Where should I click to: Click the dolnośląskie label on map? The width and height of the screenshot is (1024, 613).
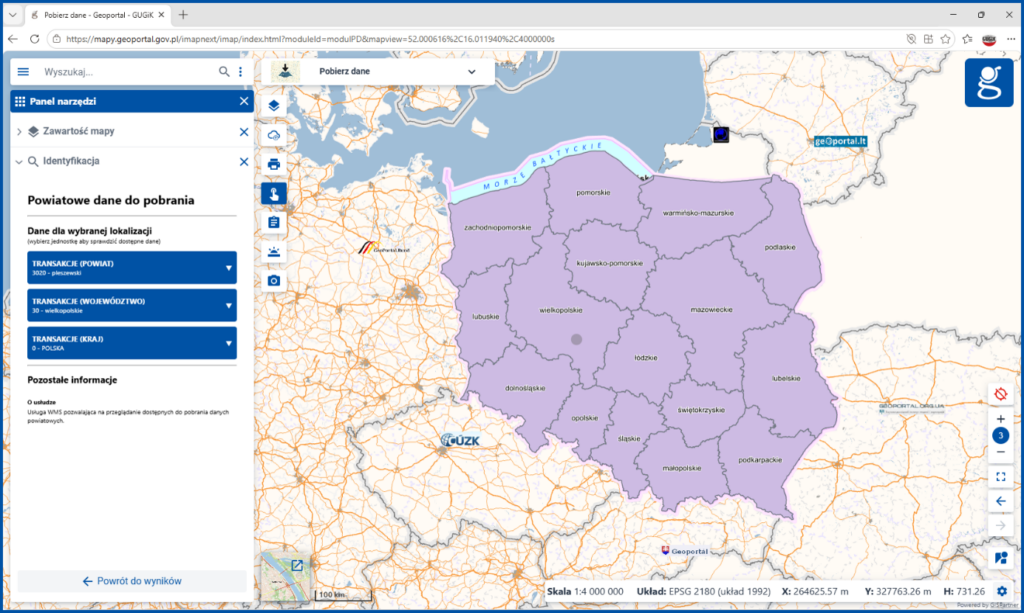(x=525, y=388)
